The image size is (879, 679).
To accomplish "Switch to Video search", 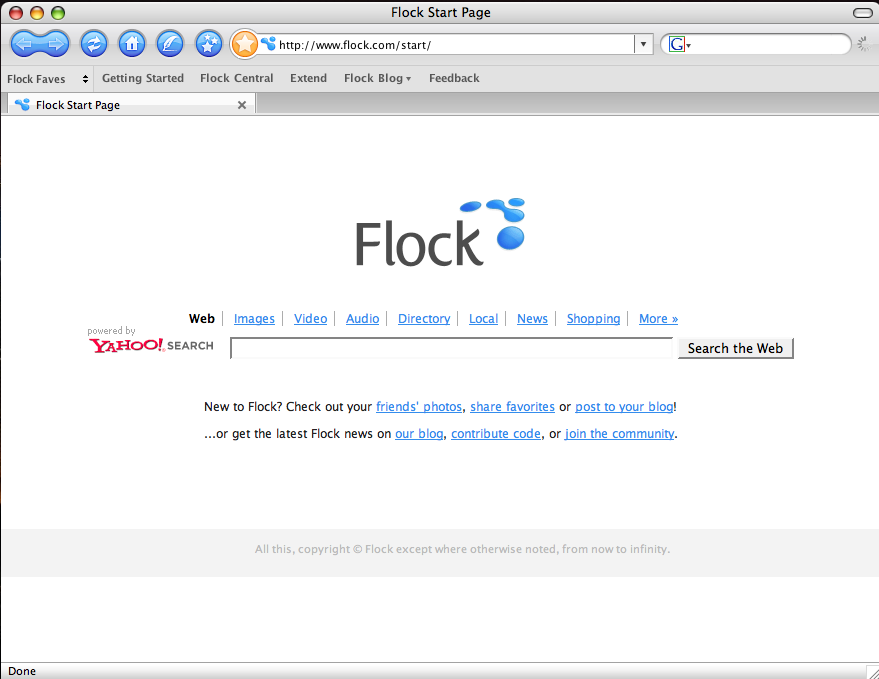I will [x=310, y=318].
